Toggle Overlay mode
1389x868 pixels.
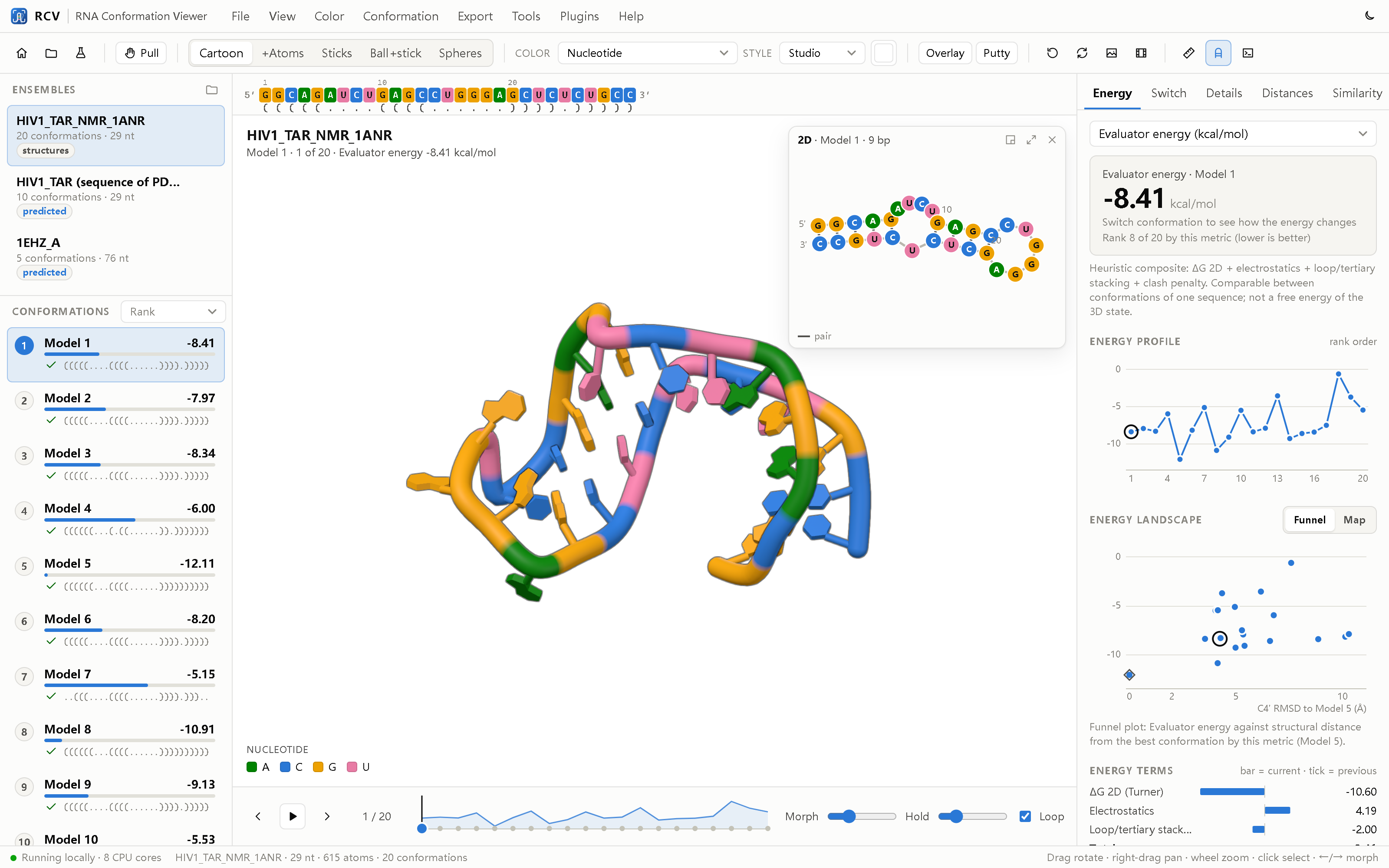point(945,53)
